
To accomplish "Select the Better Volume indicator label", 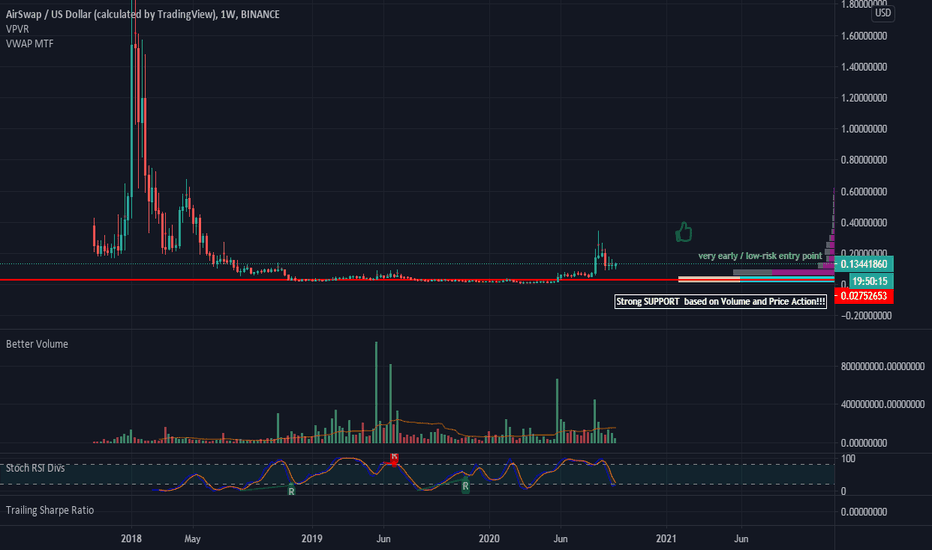I will pos(37,344).
